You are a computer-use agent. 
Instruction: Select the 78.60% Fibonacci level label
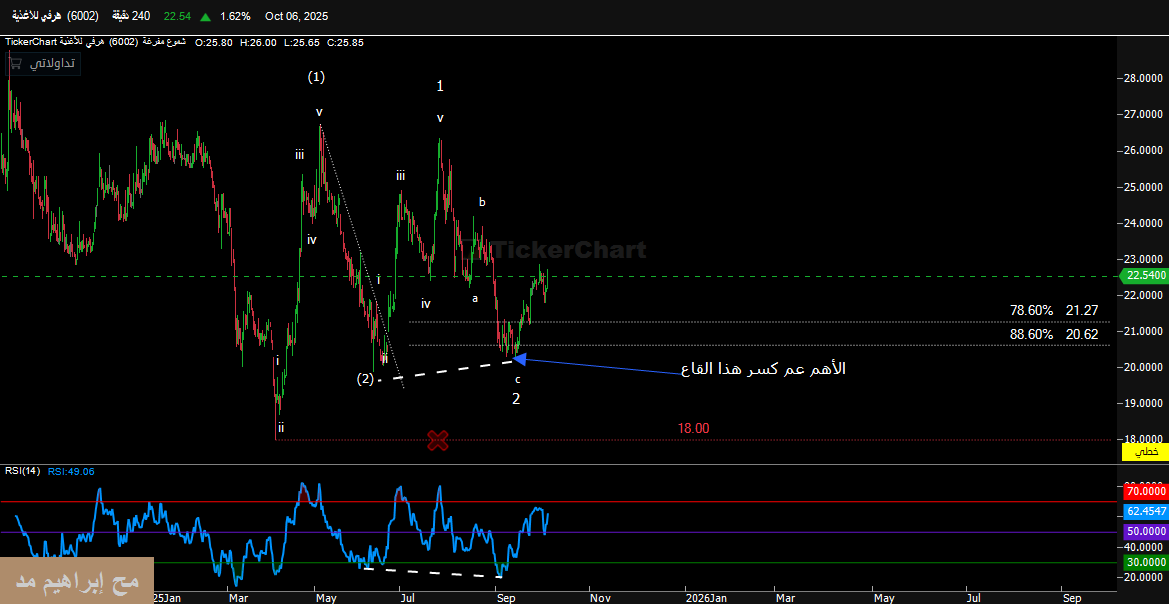pos(1031,311)
